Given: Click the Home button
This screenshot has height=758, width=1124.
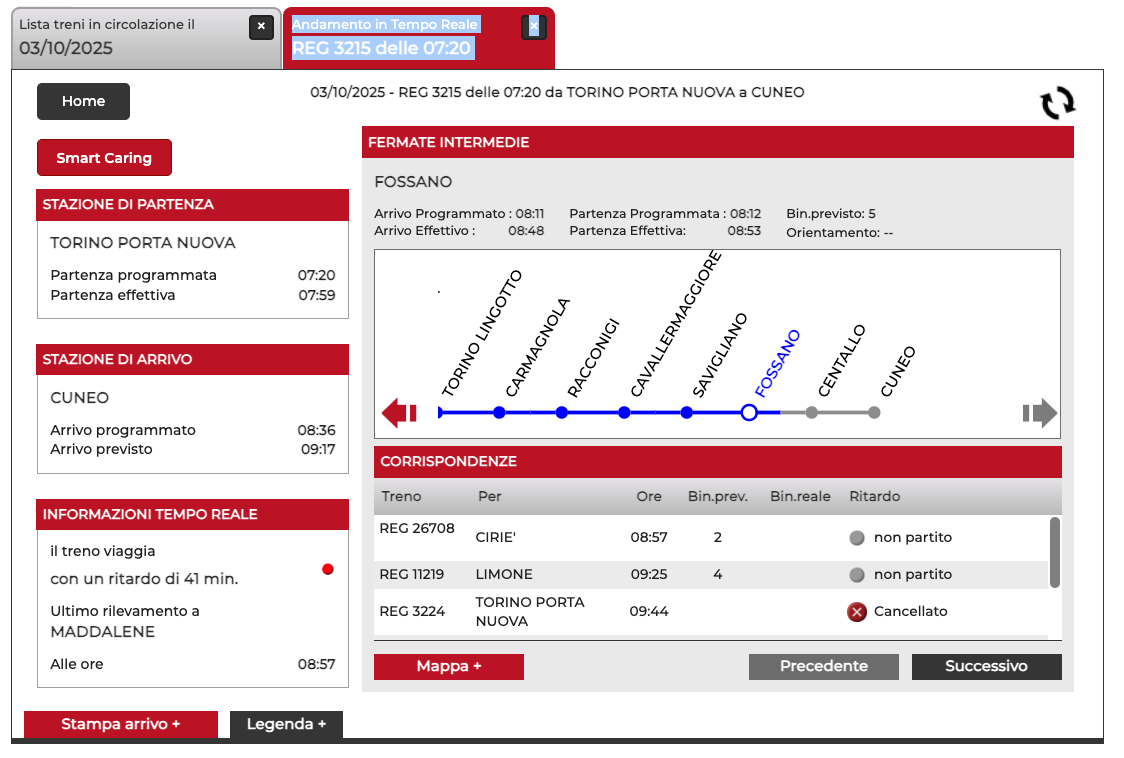Looking at the screenshot, I should [83, 101].
